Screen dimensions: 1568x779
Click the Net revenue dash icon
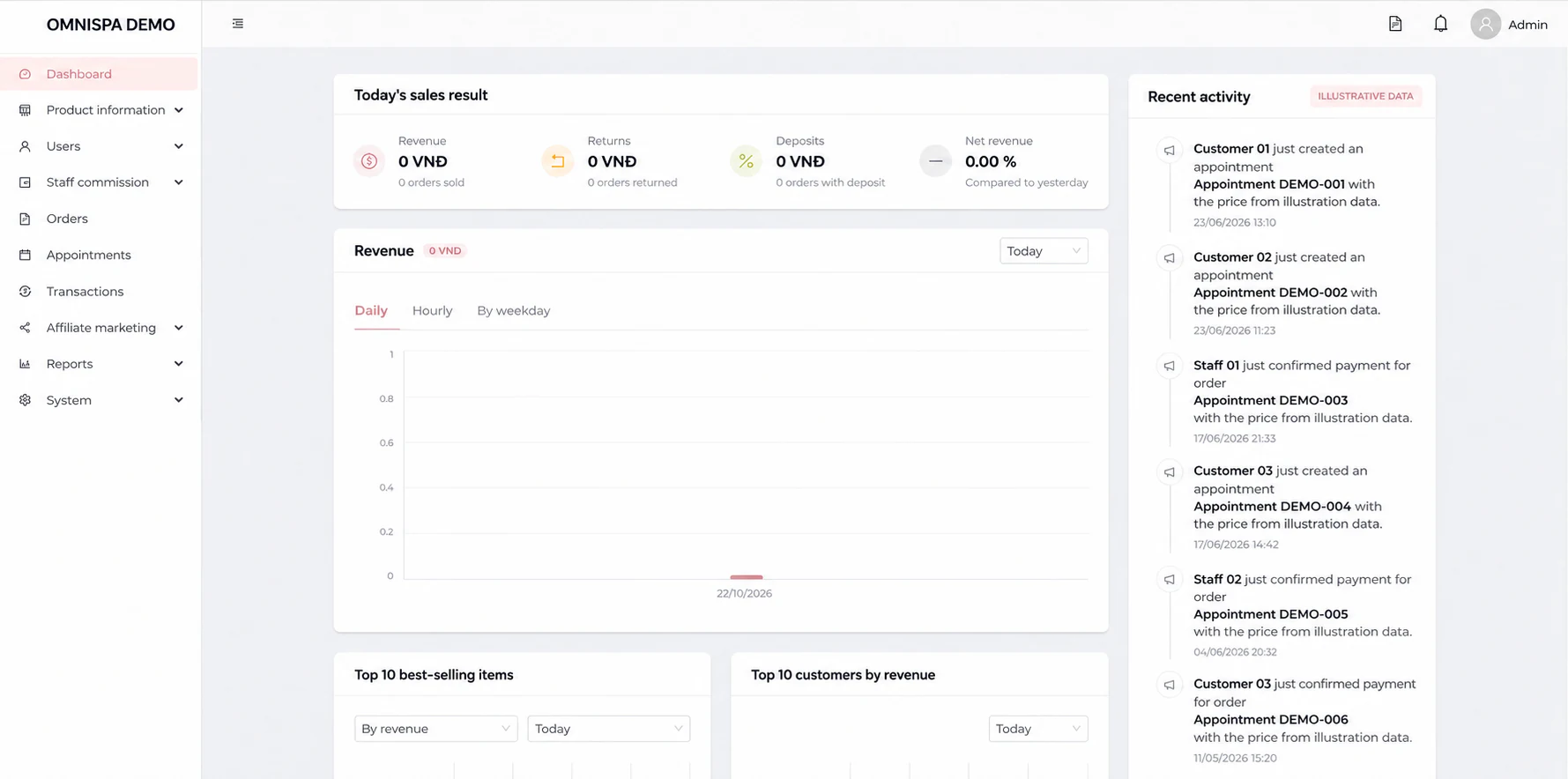[935, 161]
